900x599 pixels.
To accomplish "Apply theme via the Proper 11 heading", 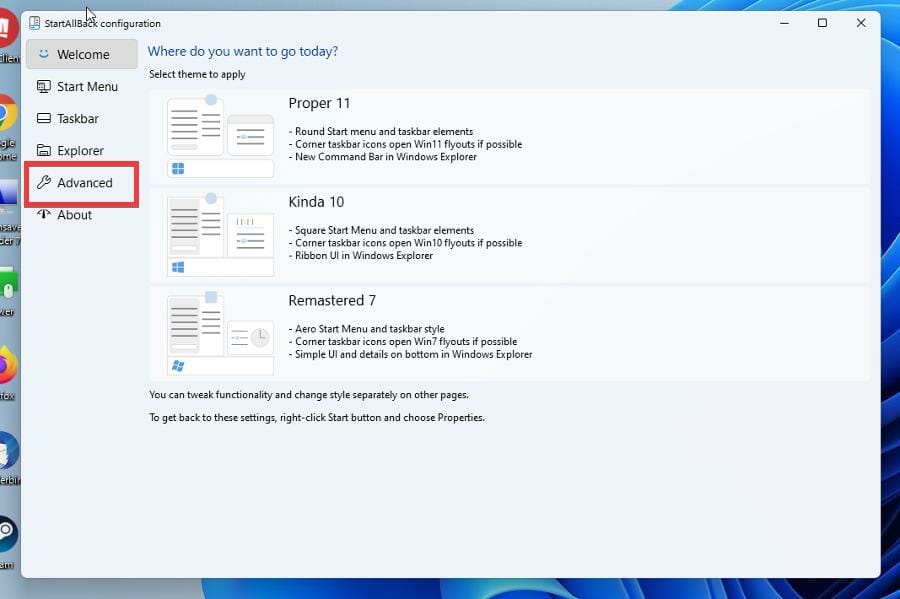I will tap(319, 103).
